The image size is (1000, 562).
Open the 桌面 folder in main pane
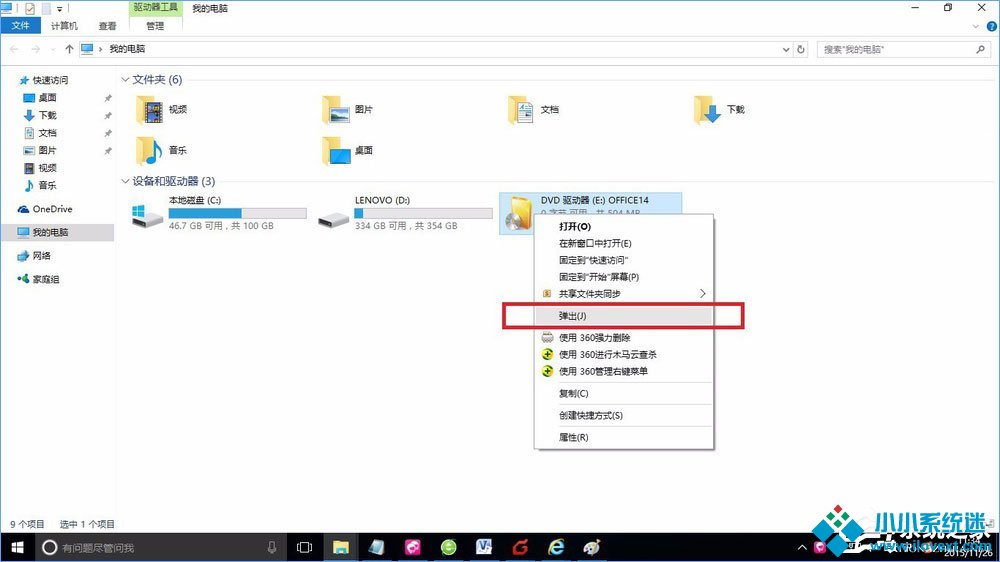(336, 151)
